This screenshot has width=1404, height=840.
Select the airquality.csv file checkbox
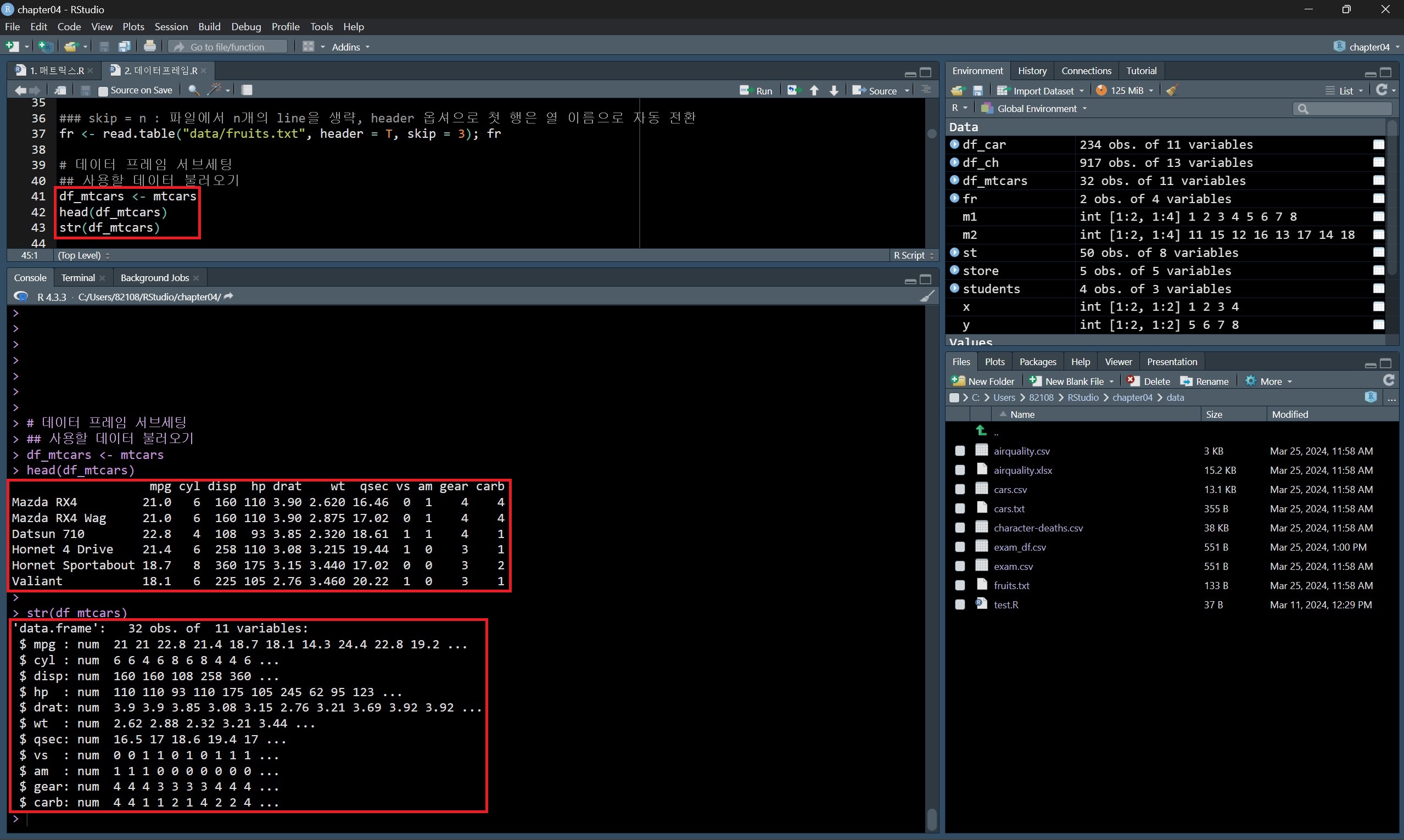point(960,451)
